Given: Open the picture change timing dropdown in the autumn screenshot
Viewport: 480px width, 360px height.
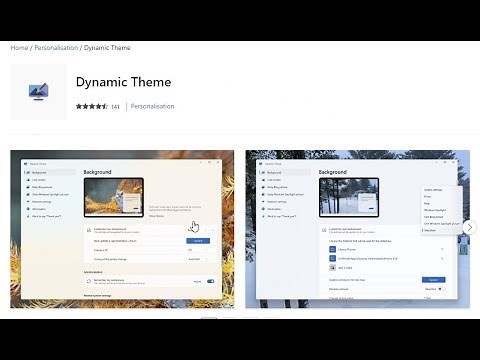Looking at the screenshot, I should pyautogui.click(x=198, y=259).
